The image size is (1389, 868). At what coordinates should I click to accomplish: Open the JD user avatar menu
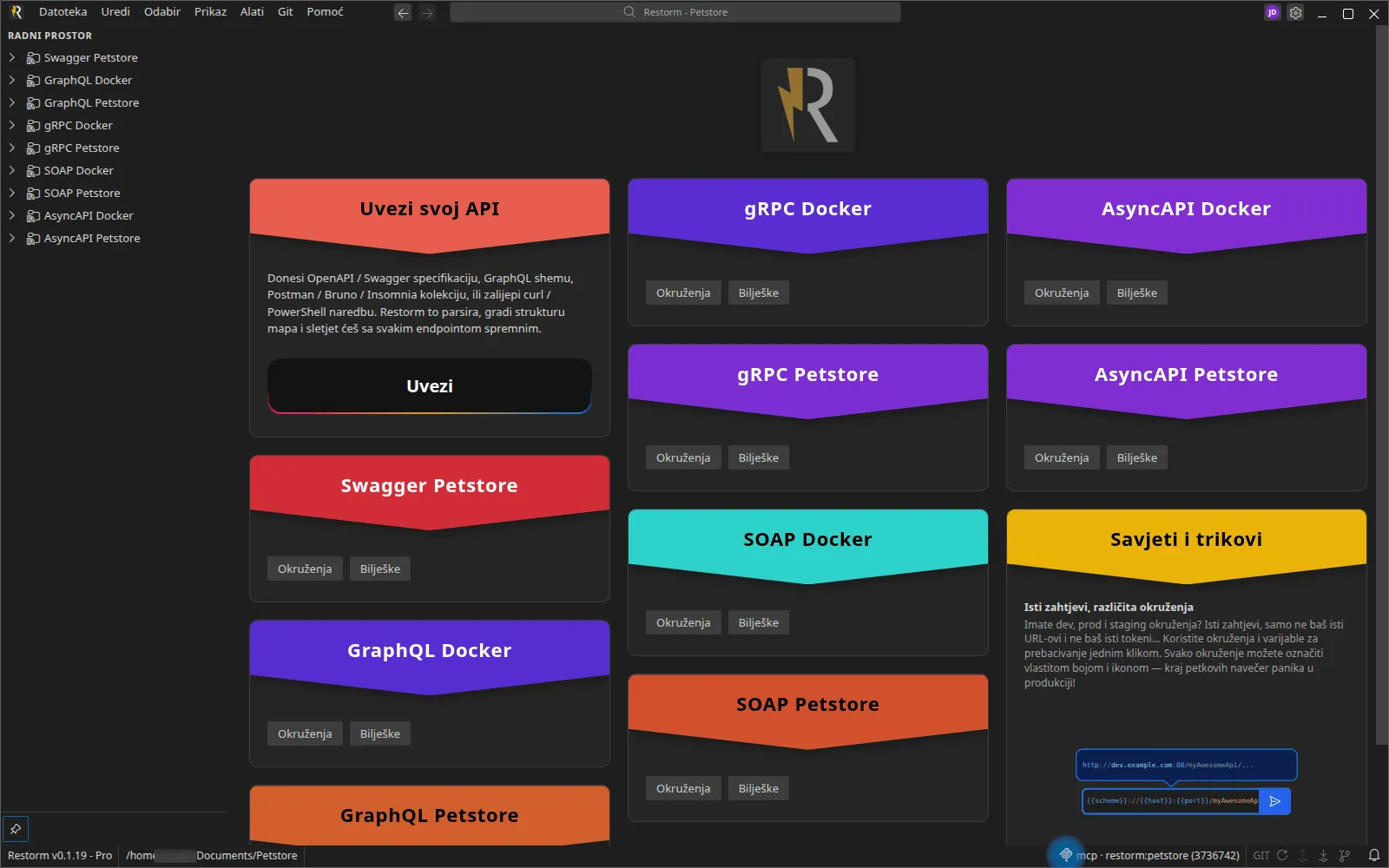click(x=1272, y=12)
